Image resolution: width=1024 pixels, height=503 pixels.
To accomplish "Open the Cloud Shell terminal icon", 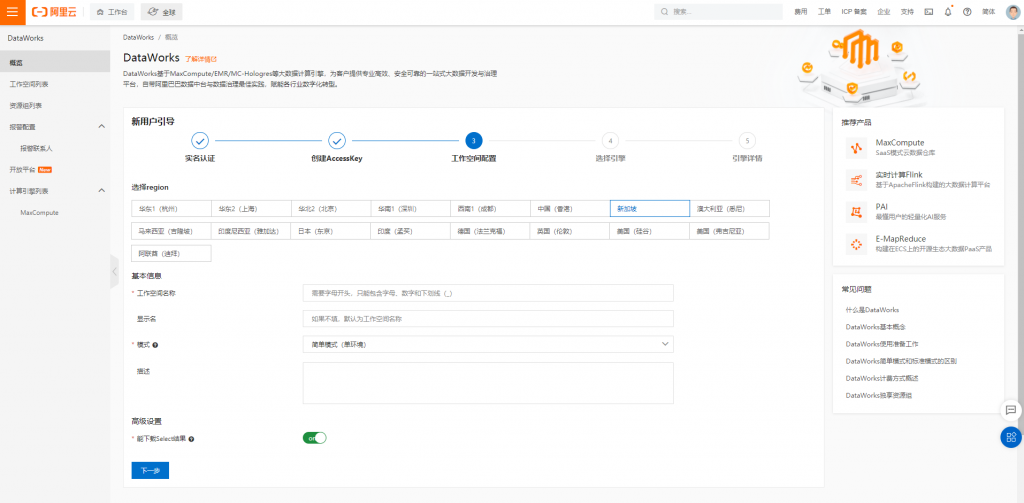I will 929,12.
